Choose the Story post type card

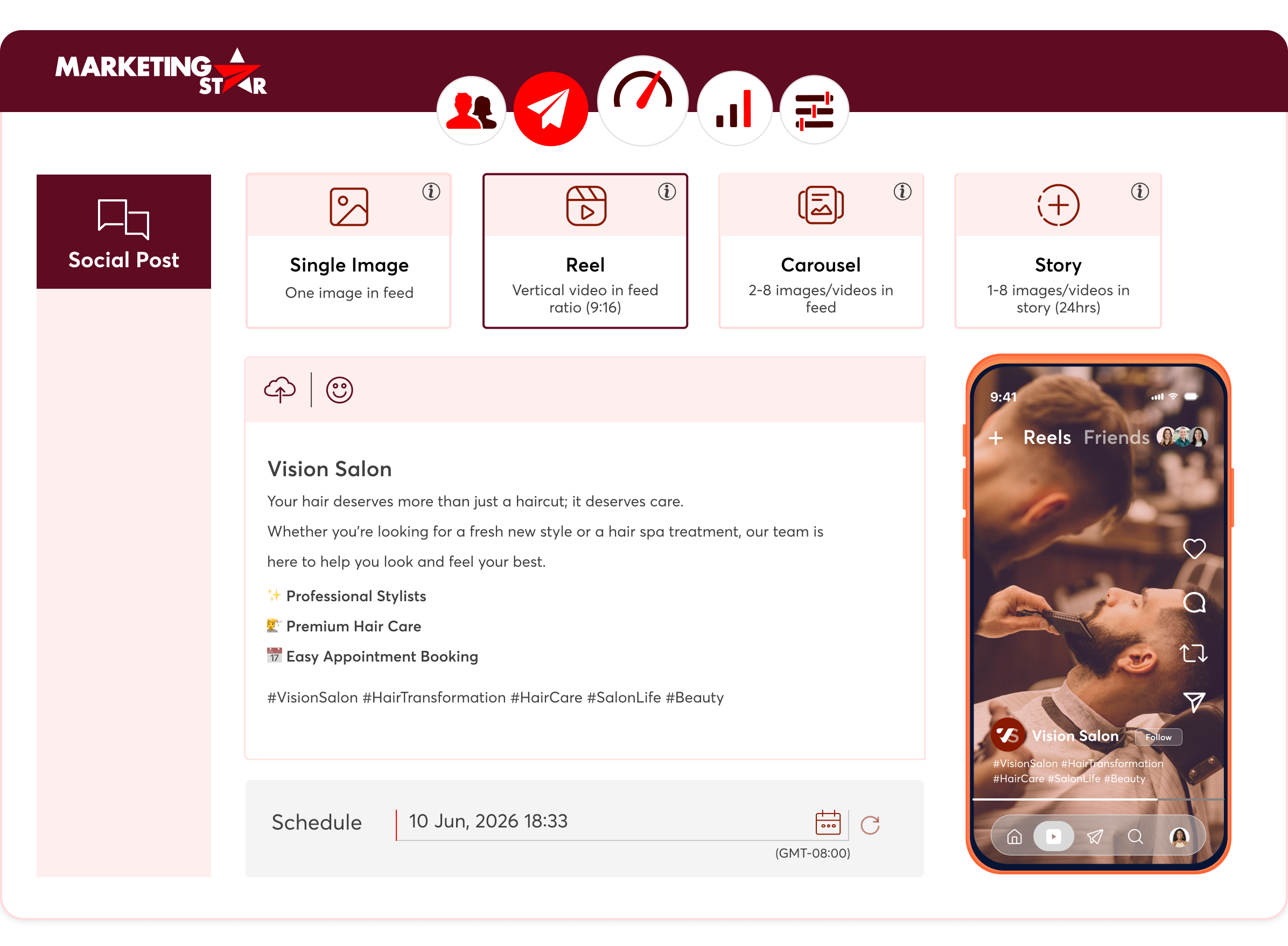[x=1058, y=251]
